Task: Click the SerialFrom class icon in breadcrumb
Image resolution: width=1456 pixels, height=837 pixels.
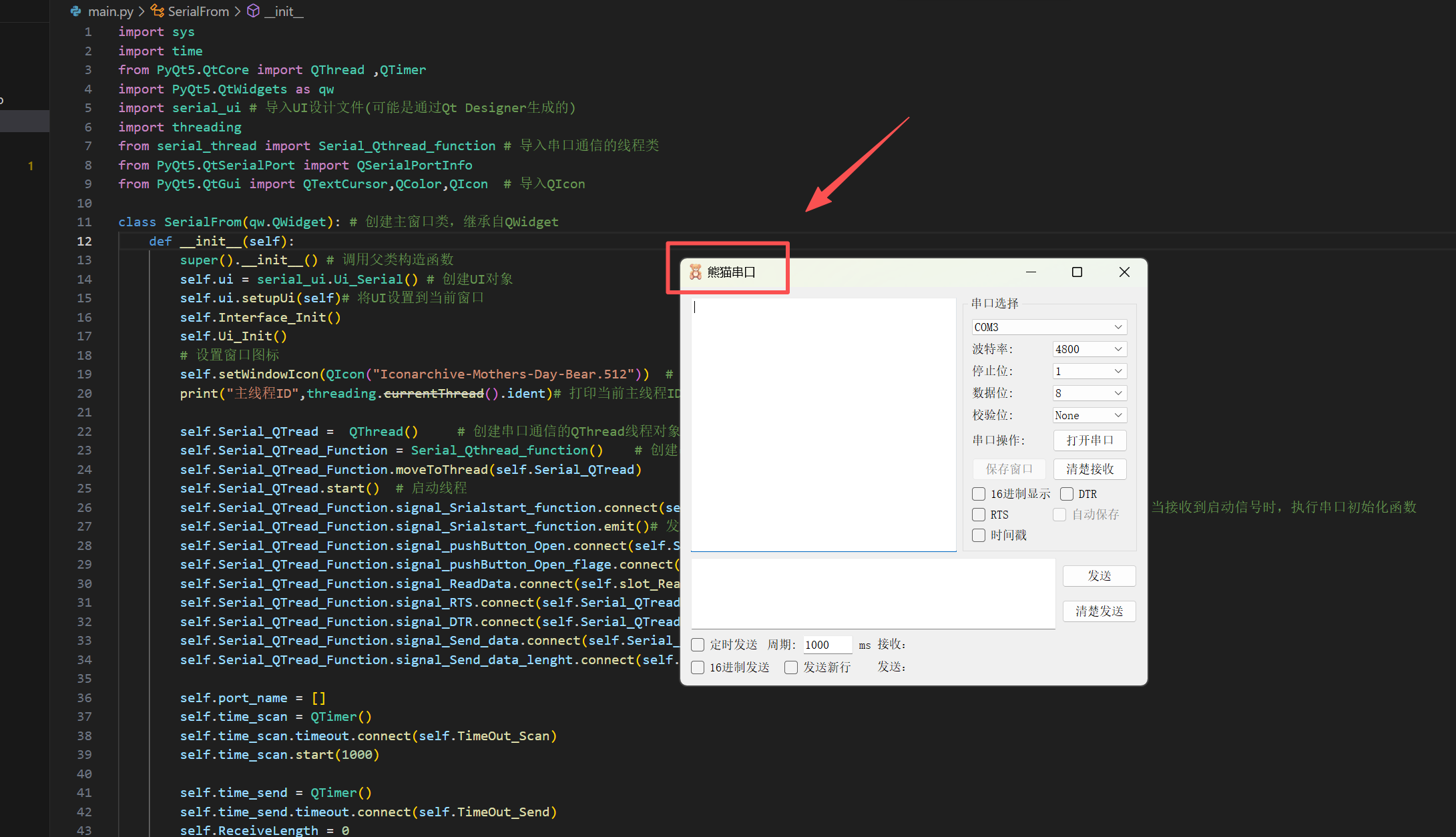Action: tap(158, 11)
